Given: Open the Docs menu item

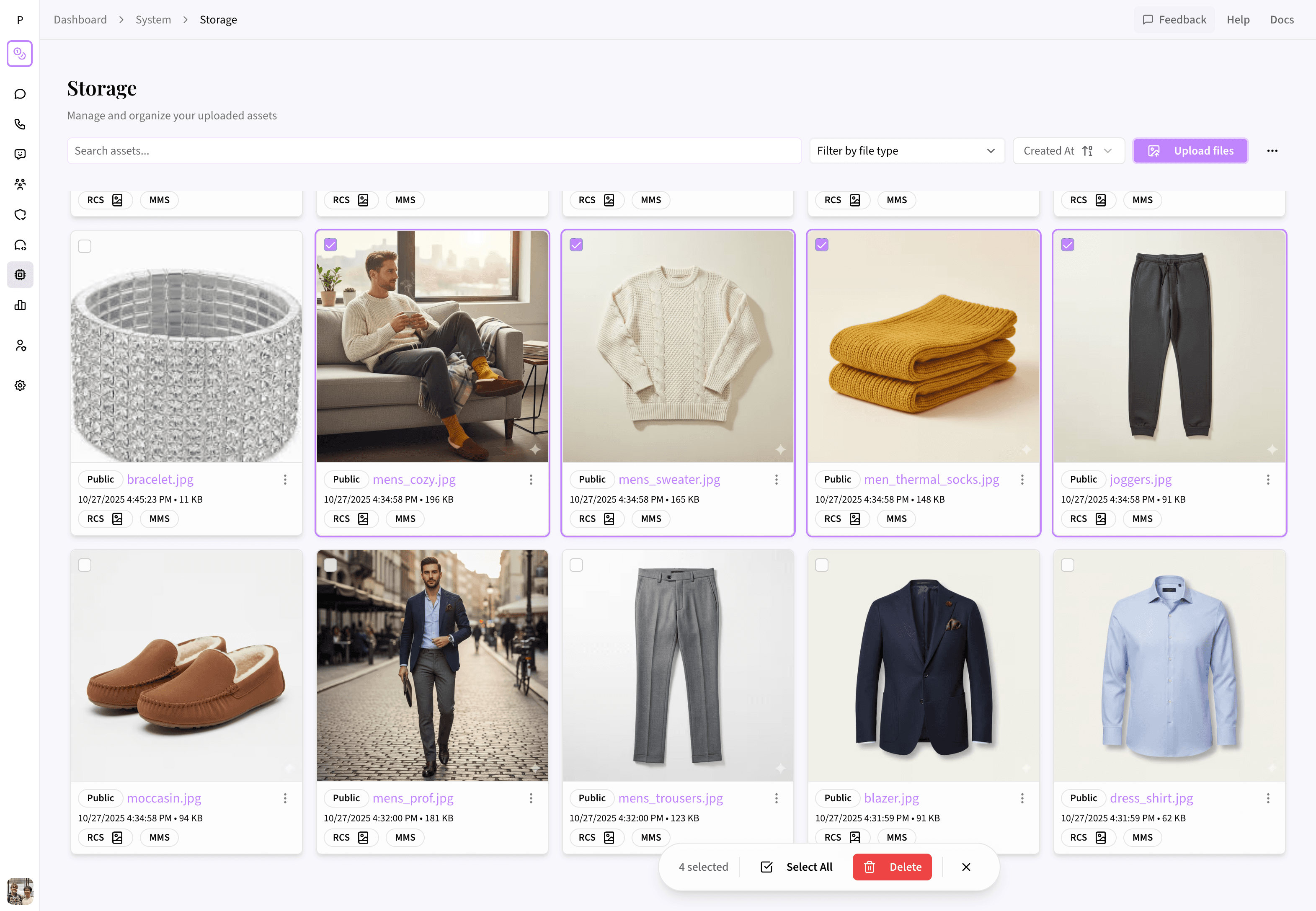Looking at the screenshot, I should coord(1281,19).
